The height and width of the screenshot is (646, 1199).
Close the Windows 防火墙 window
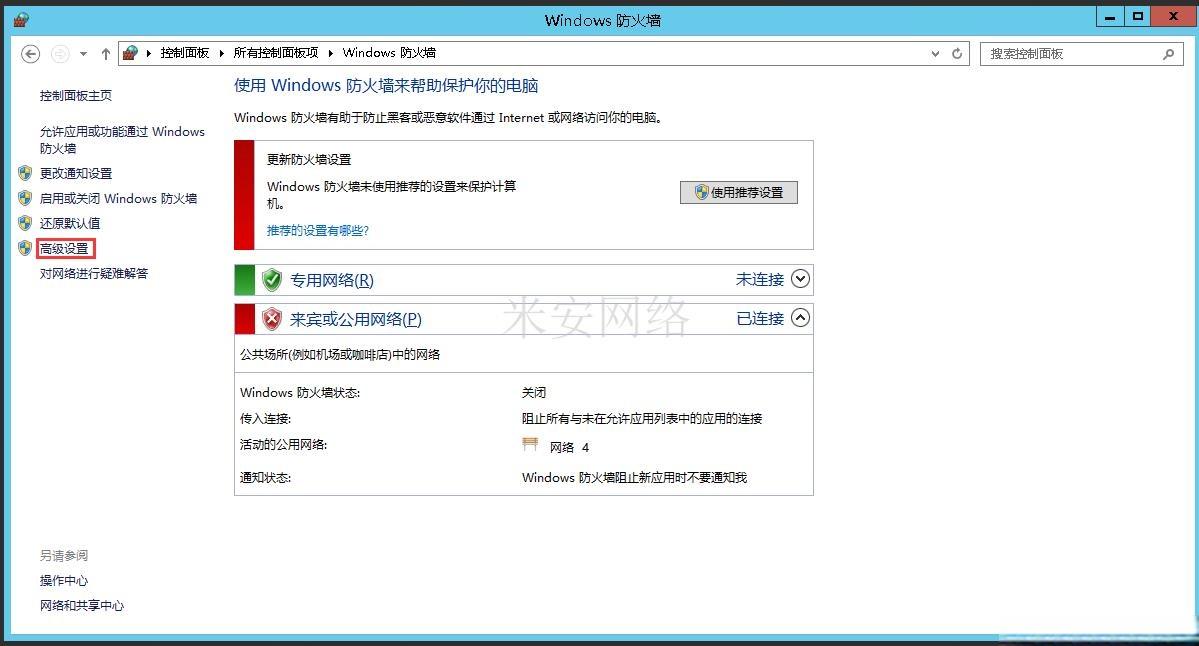coord(1173,17)
